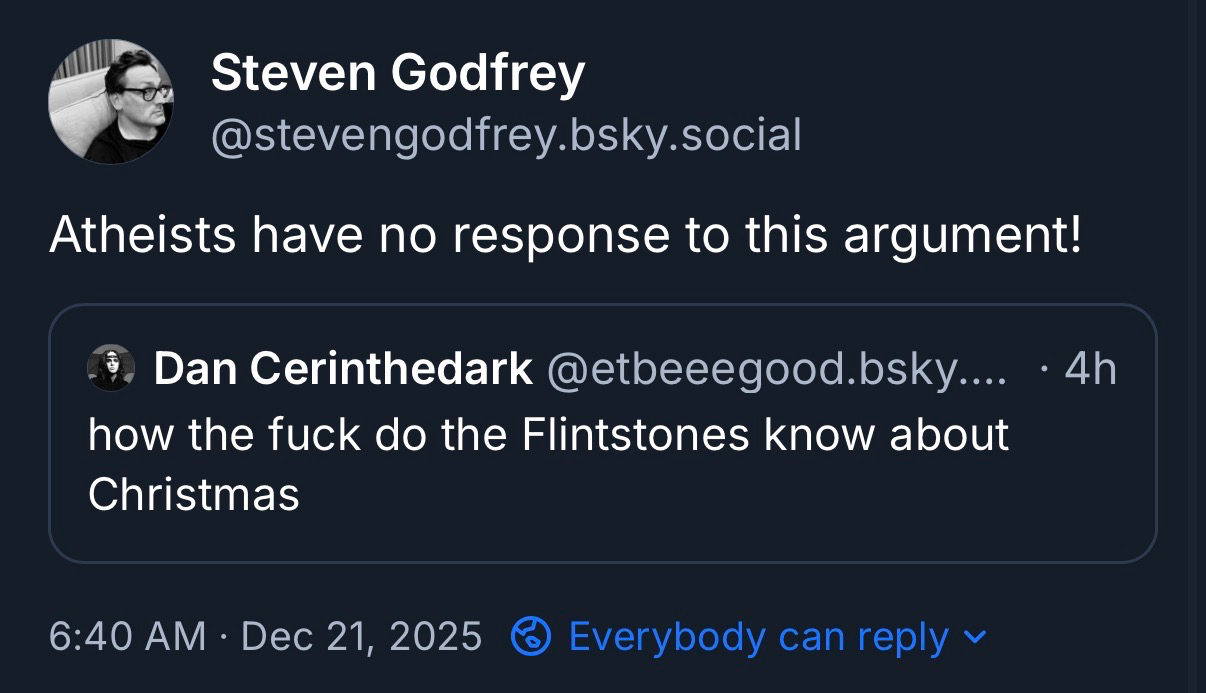Click the Steven Godfrey display name
This screenshot has width=1206, height=693.
(397, 73)
